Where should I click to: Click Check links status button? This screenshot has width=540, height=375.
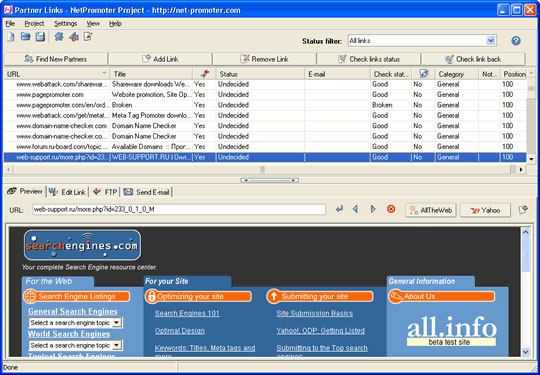click(x=368, y=59)
